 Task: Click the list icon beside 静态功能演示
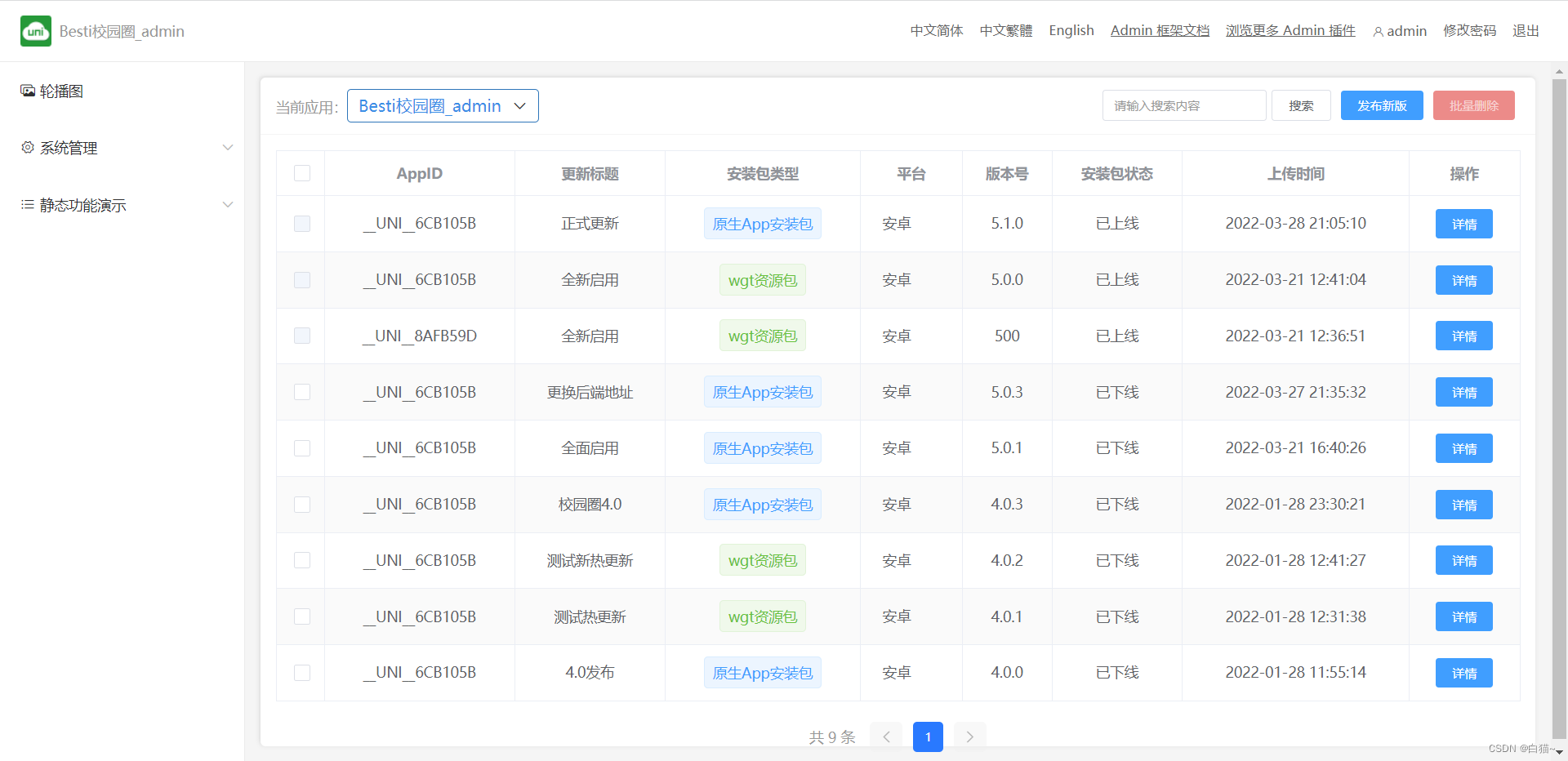coord(28,205)
